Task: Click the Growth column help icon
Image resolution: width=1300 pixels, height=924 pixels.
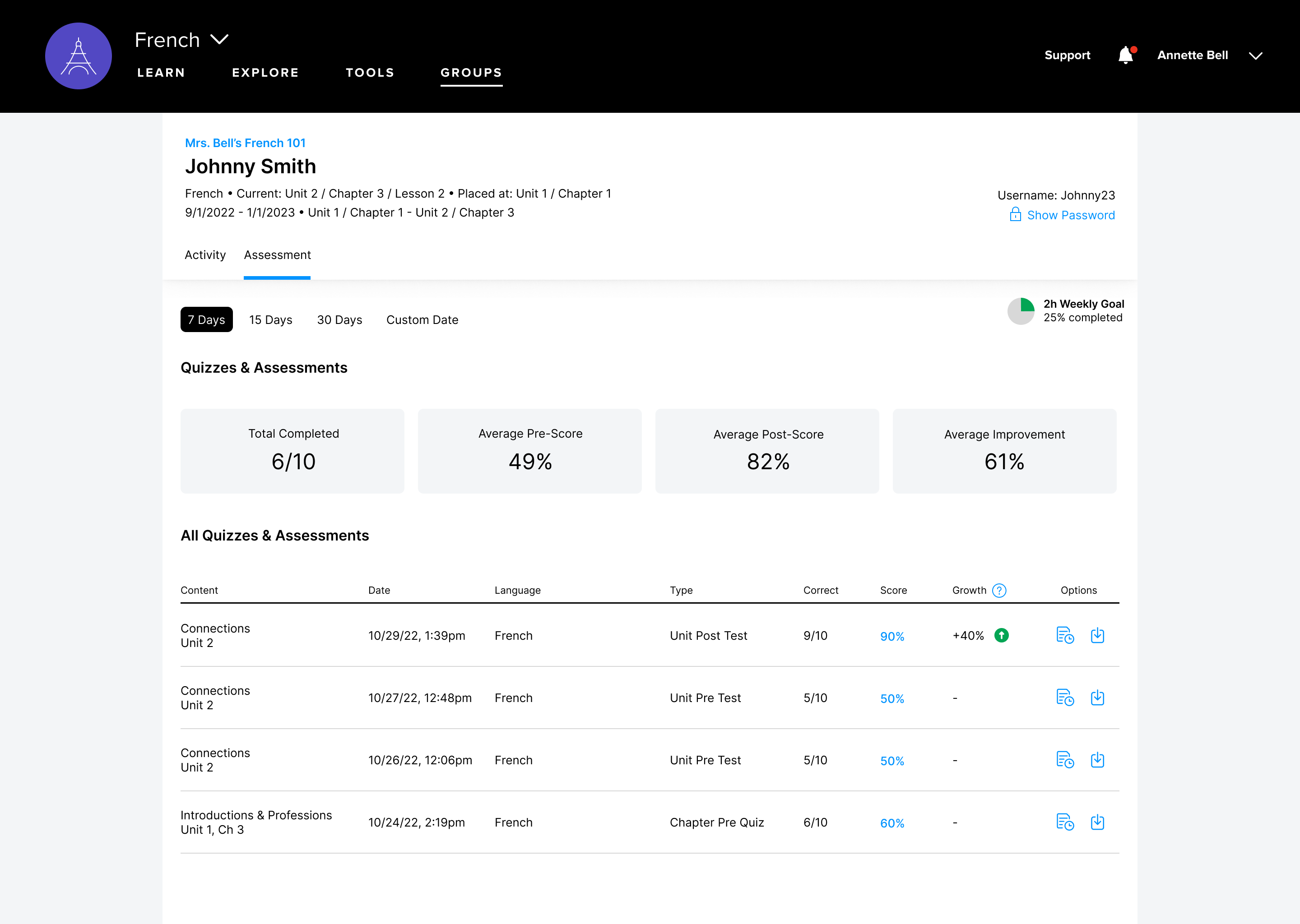Action: (x=999, y=591)
